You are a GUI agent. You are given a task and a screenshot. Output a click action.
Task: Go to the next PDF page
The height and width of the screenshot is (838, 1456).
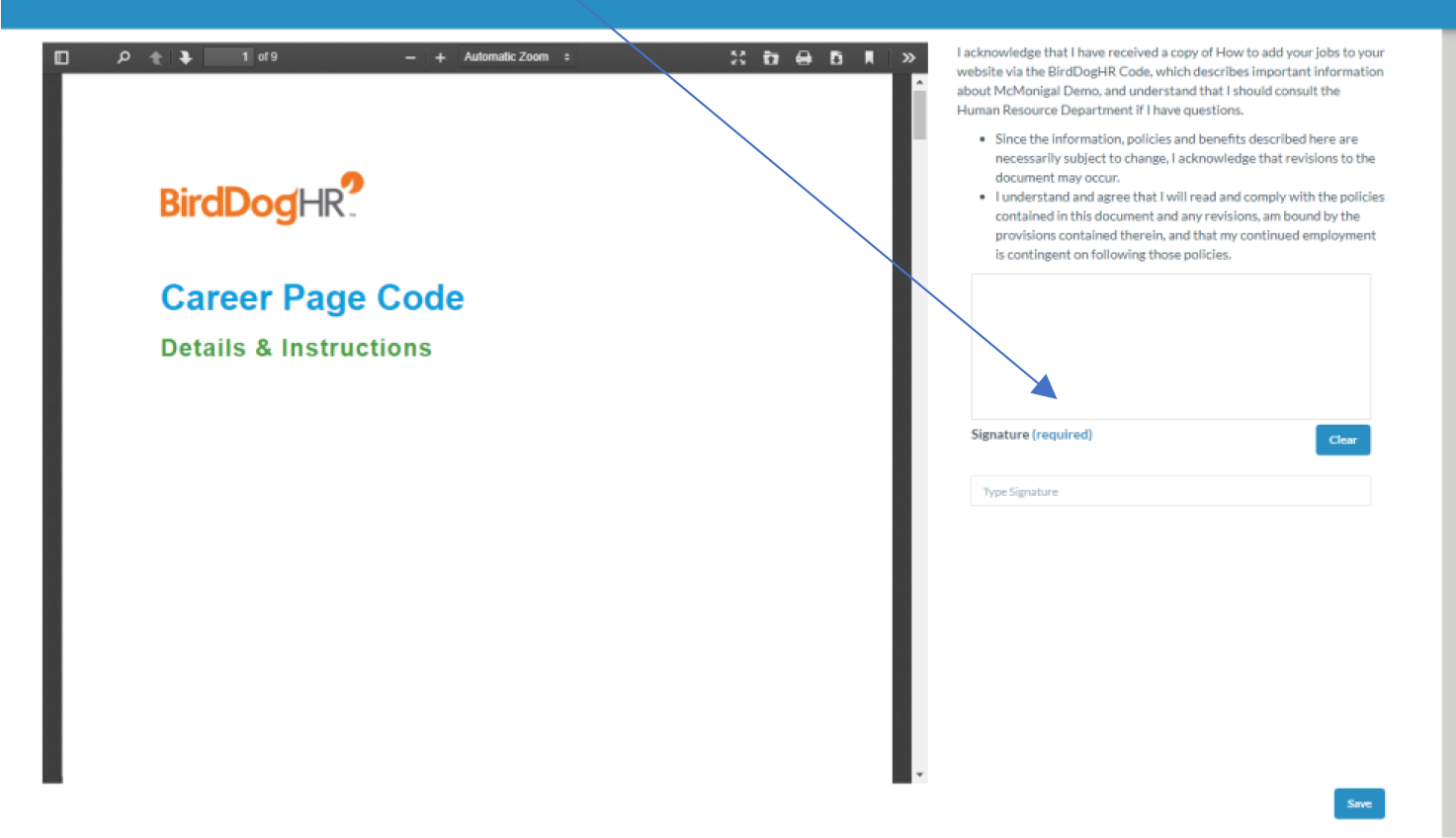point(186,57)
